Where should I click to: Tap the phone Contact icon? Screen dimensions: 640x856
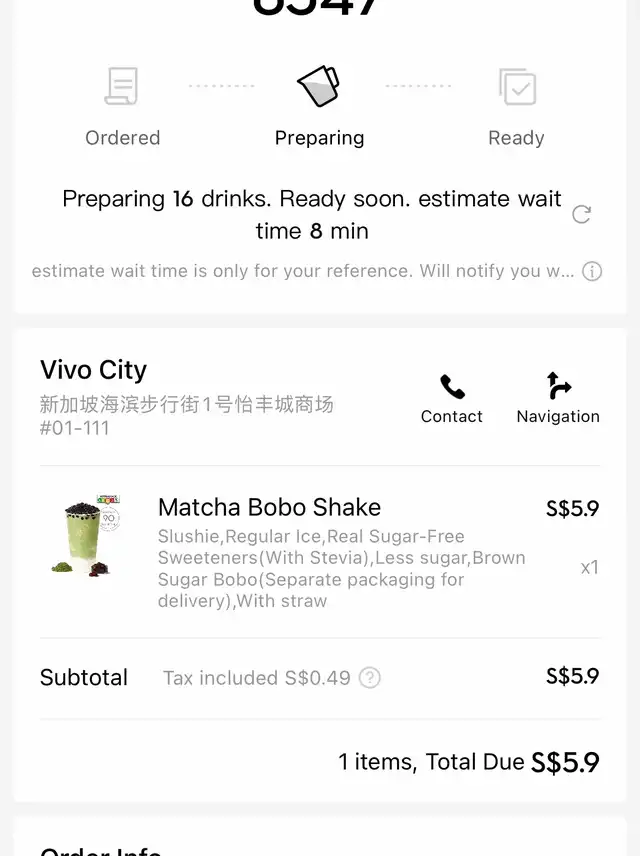452,387
